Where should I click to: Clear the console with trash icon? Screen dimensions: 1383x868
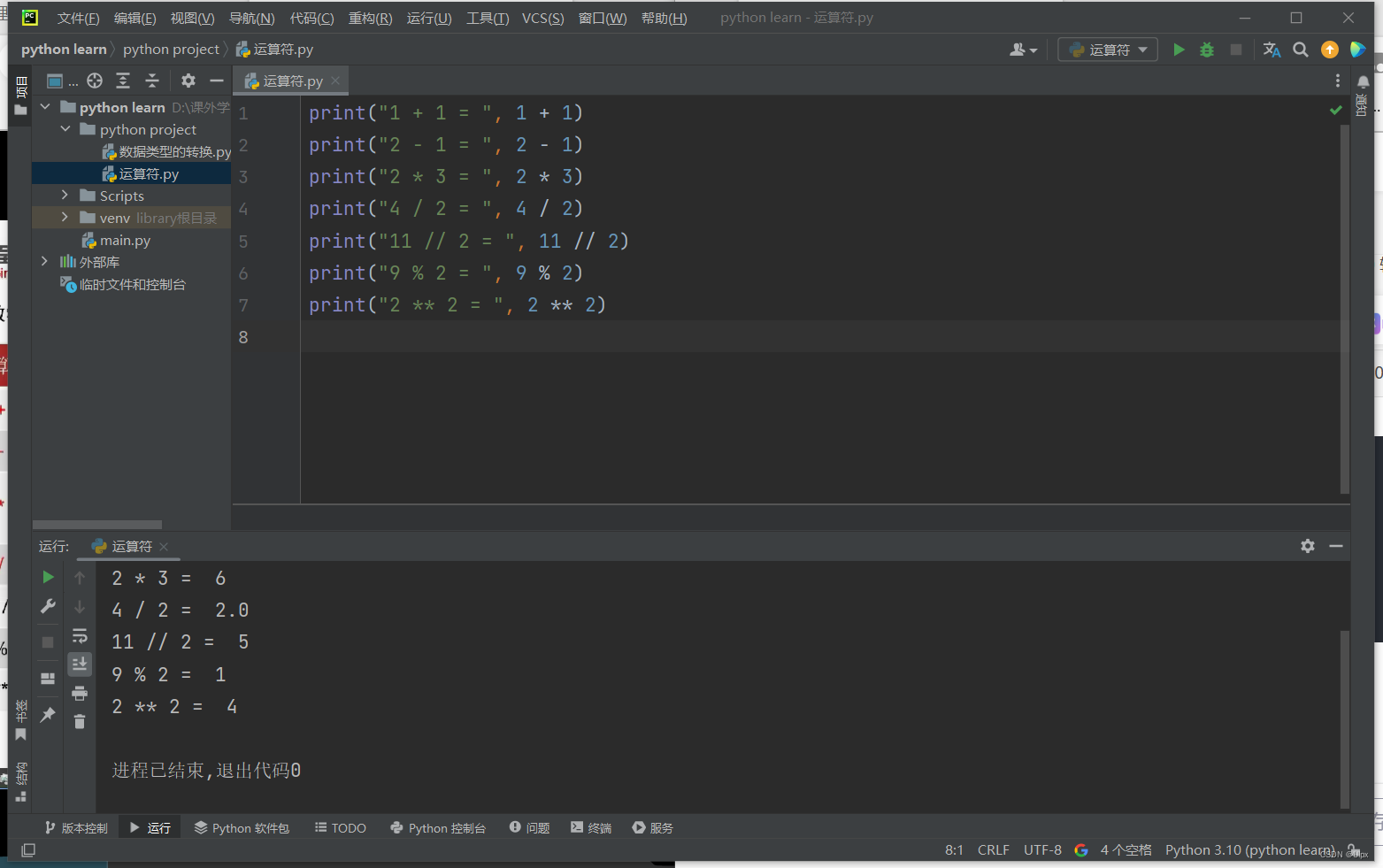(80, 721)
